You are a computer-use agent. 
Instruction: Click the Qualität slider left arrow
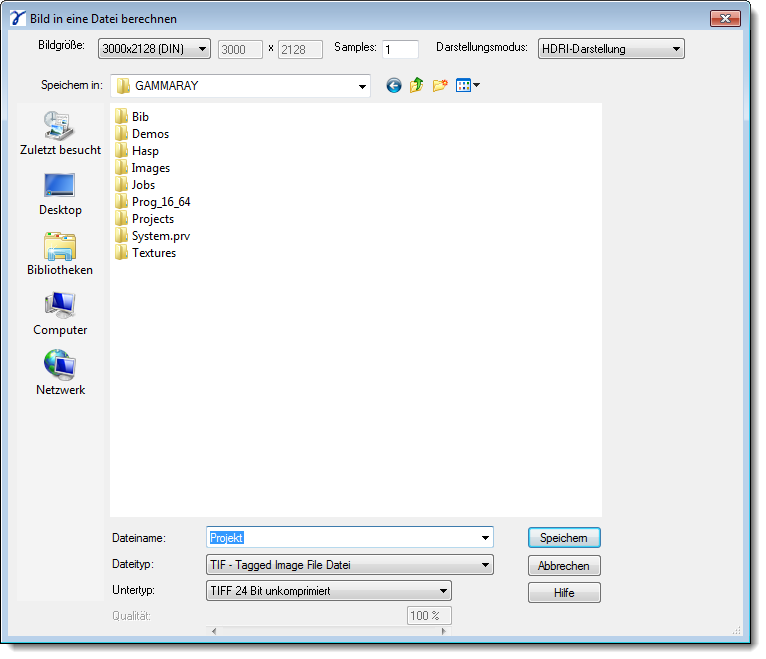click(213, 631)
